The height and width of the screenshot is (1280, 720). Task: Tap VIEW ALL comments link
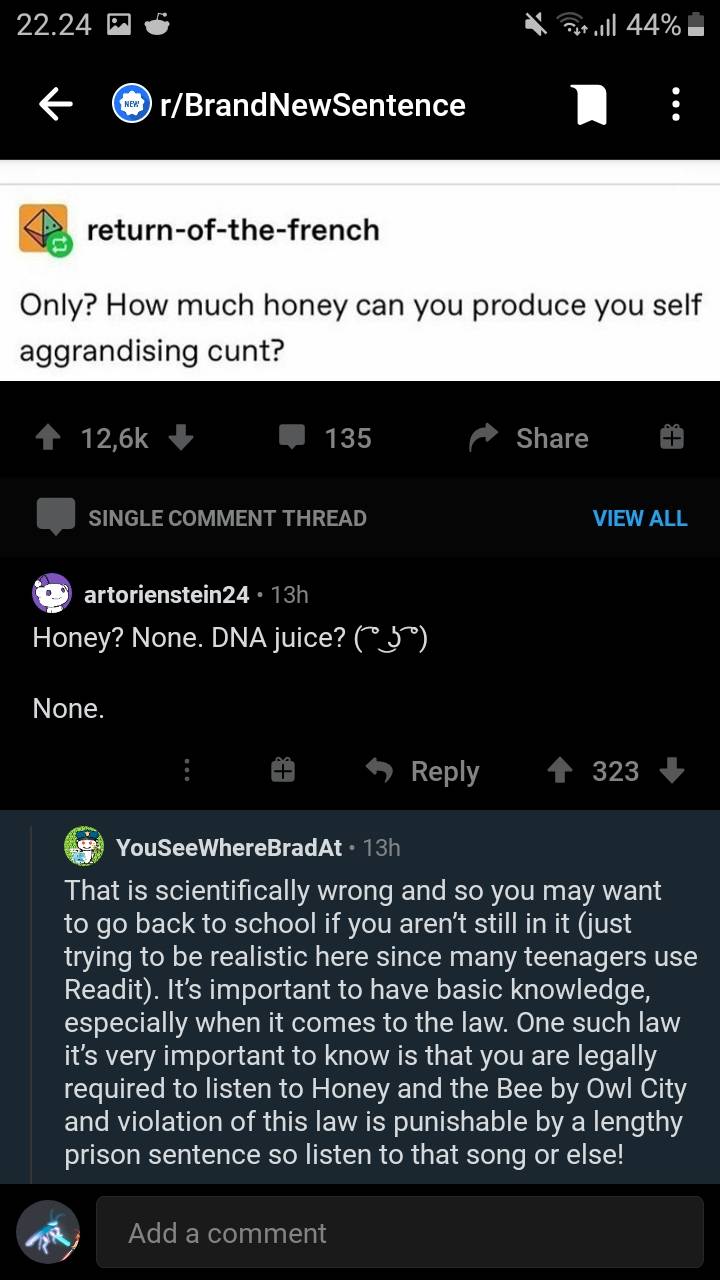[640, 518]
